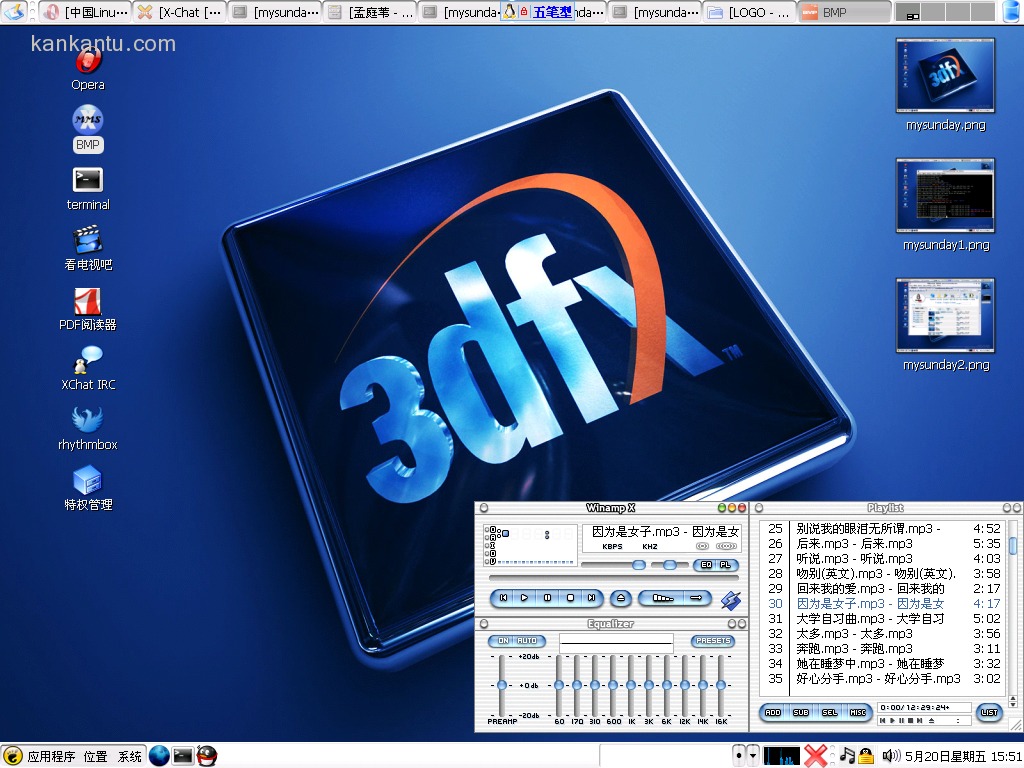This screenshot has width=1024, height=768.
Task: Select playlist track 25 别说我的眼泪无所谓.mp3
Action: coord(884,528)
